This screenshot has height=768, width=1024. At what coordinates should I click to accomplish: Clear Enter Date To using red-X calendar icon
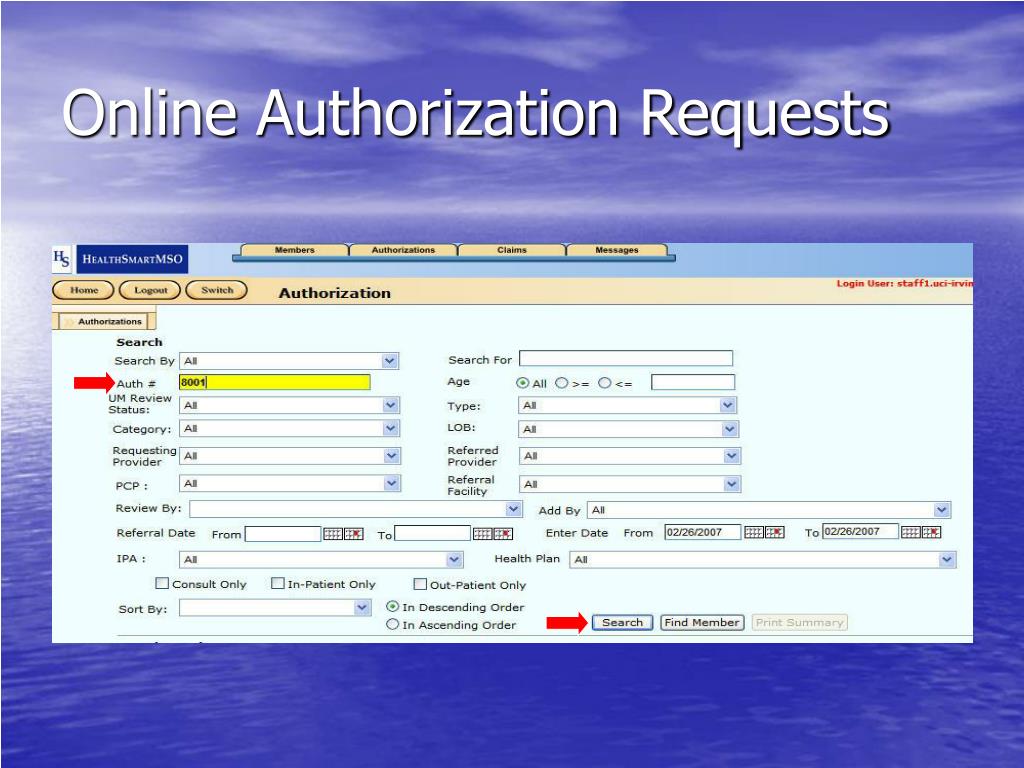[931, 532]
